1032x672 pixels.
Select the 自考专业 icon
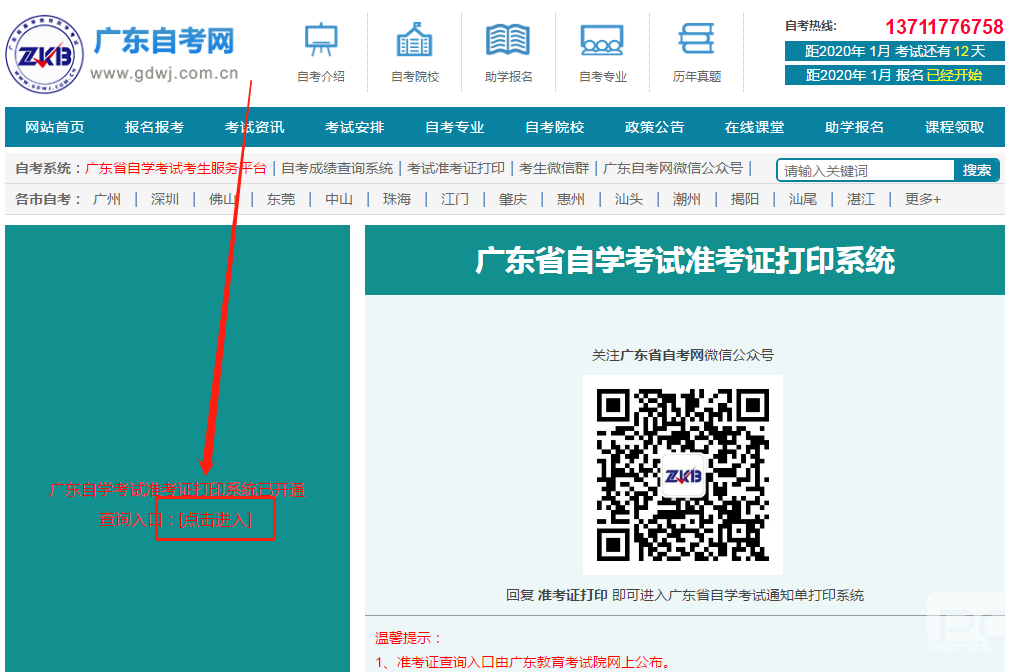click(x=602, y=40)
